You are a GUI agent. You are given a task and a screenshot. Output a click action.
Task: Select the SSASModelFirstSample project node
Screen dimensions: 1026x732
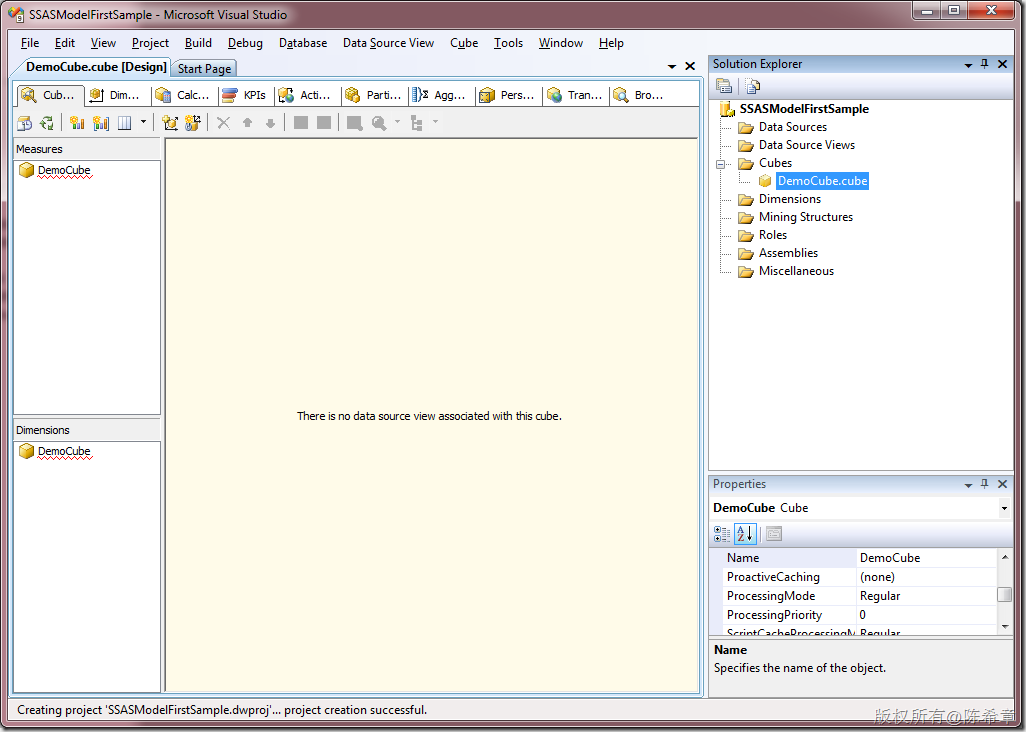point(804,109)
